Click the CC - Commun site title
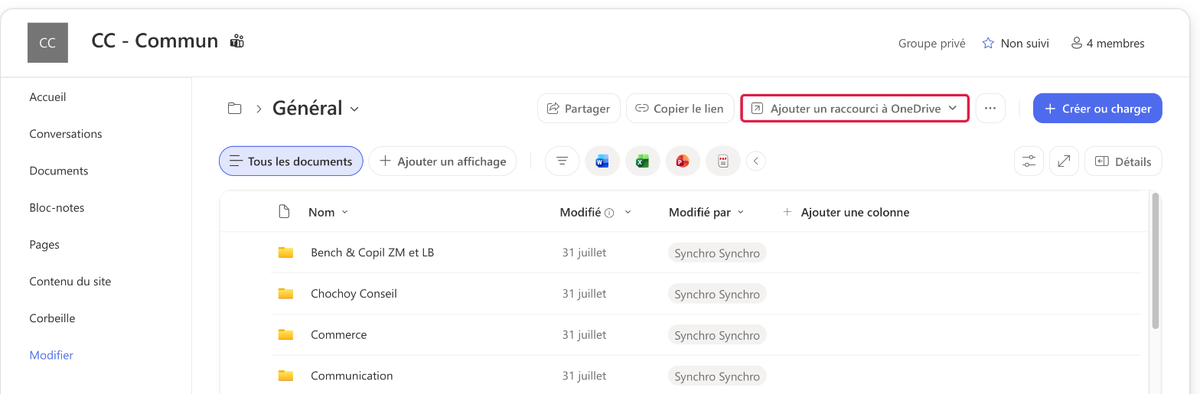Screen dimensions: 1200x394 point(155,41)
